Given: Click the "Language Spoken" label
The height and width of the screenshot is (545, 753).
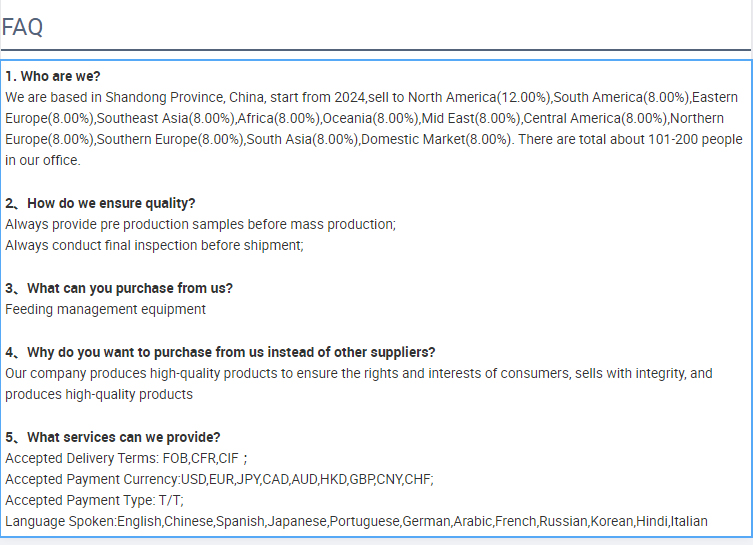Looking at the screenshot, I should click(x=60, y=521).
